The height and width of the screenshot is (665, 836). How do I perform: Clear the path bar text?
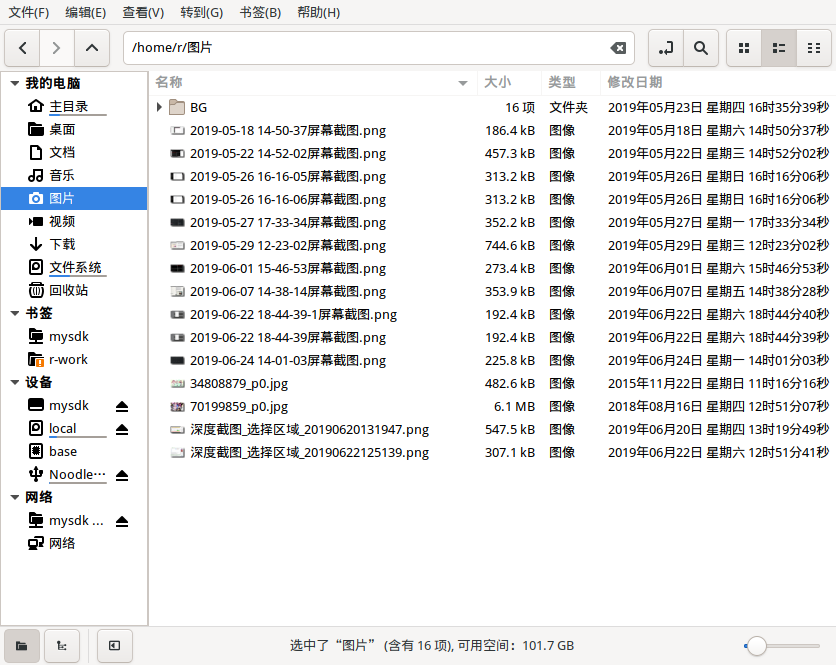618,48
